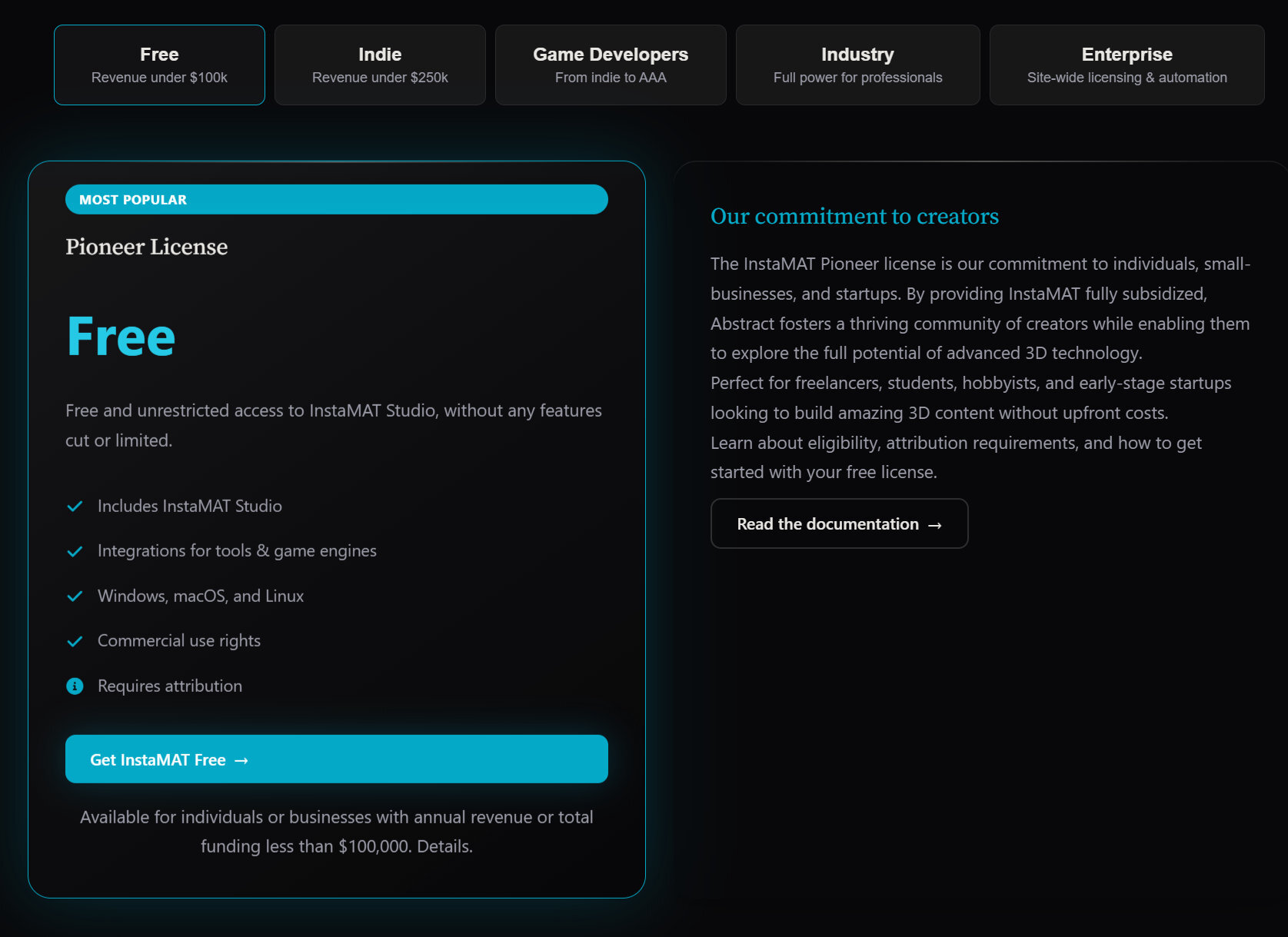This screenshot has height=937, width=1288.
Task: Click the checkmark beside Commercial use rights
Action: pos(75,642)
